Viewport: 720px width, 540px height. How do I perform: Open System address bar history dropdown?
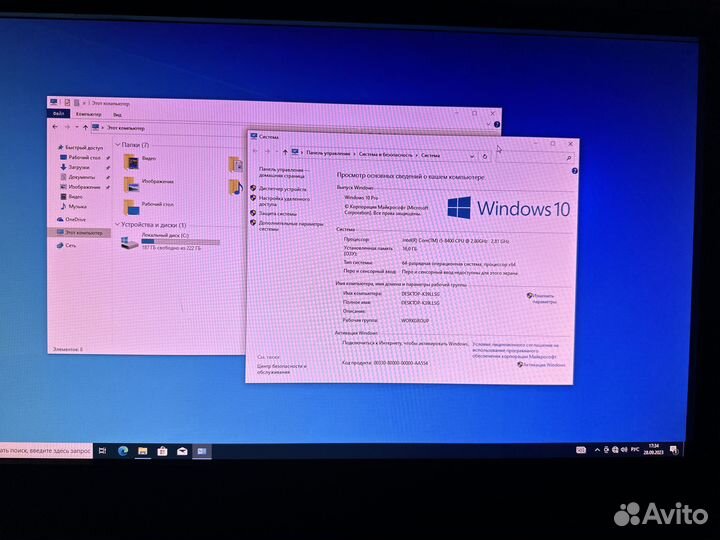pos(472,157)
